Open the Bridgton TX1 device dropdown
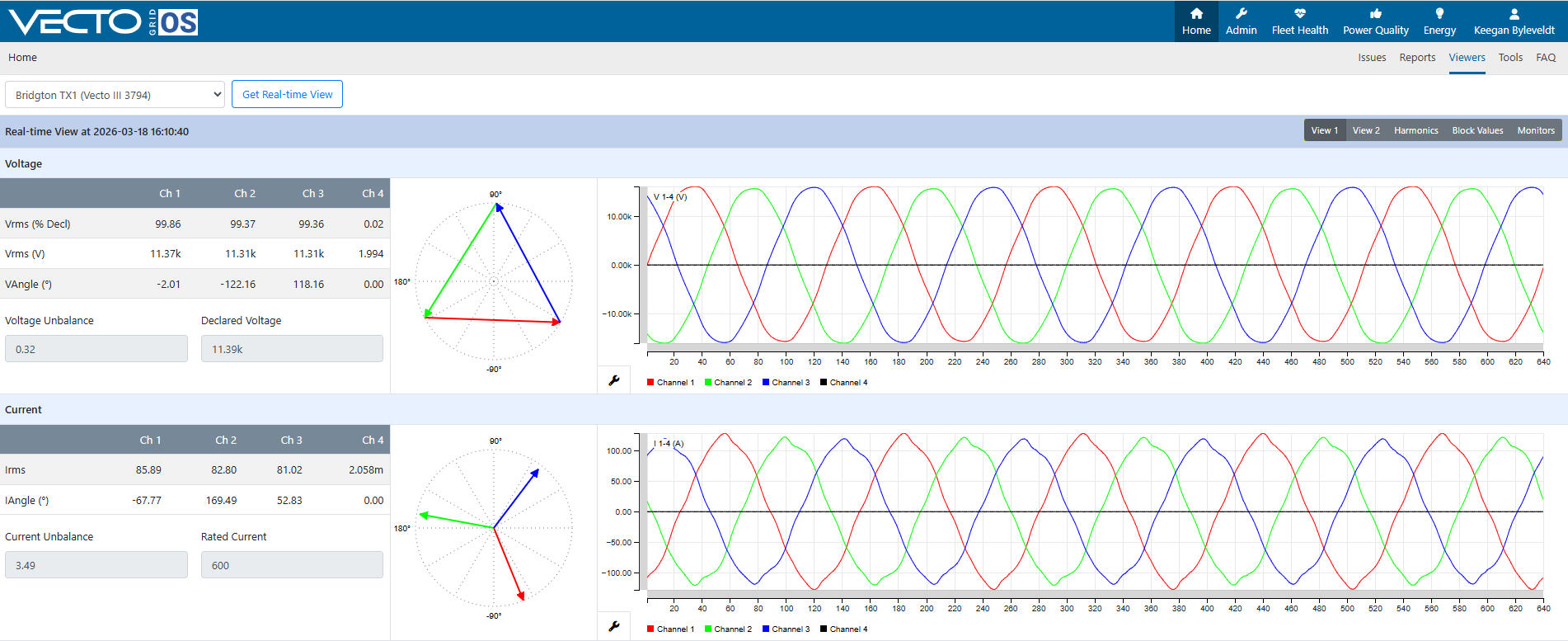The height and width of the screenshot is (641, 1568). tap(115, 95)
